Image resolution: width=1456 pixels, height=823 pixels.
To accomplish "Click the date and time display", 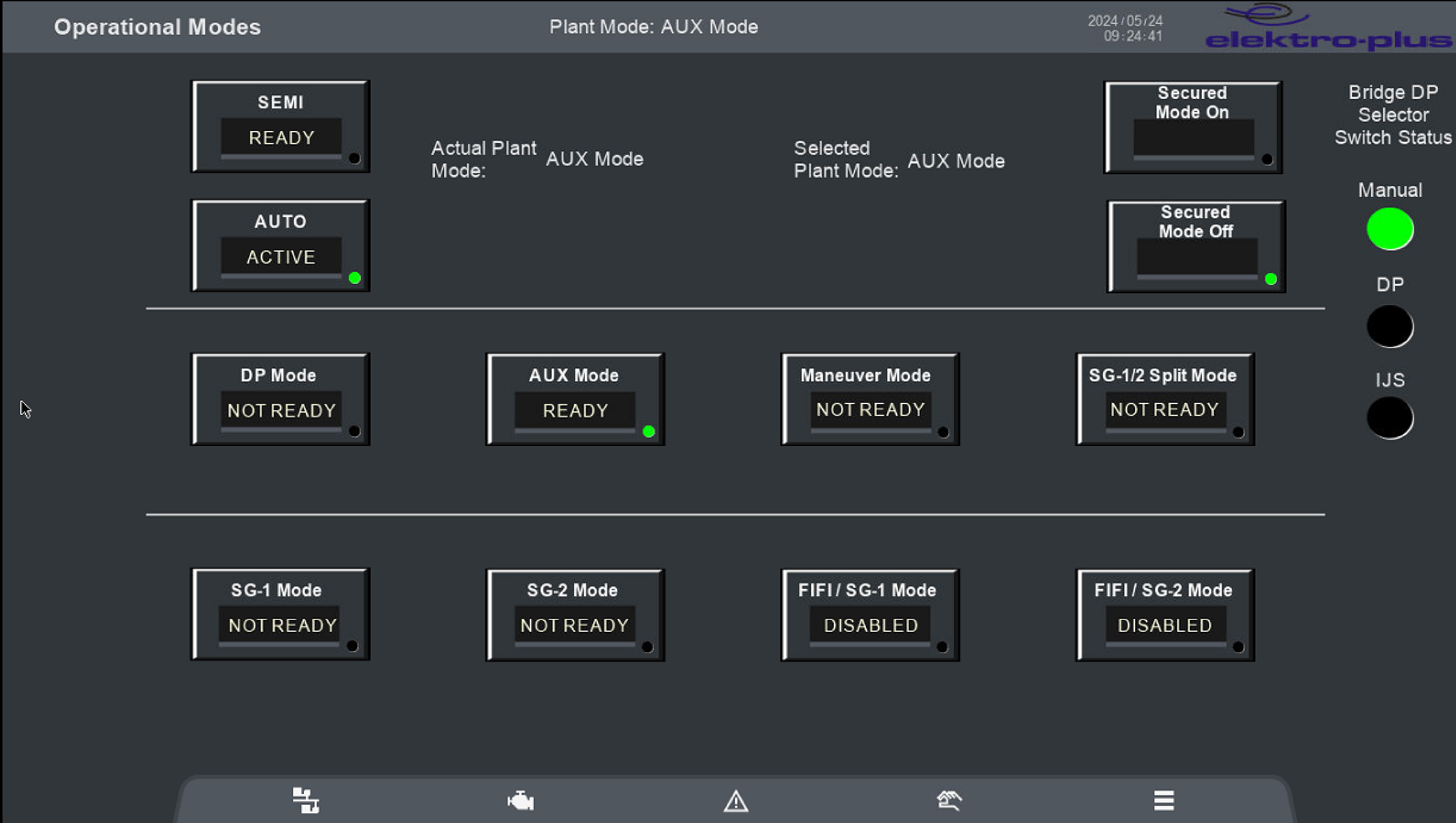I will tap(1125, 28).
